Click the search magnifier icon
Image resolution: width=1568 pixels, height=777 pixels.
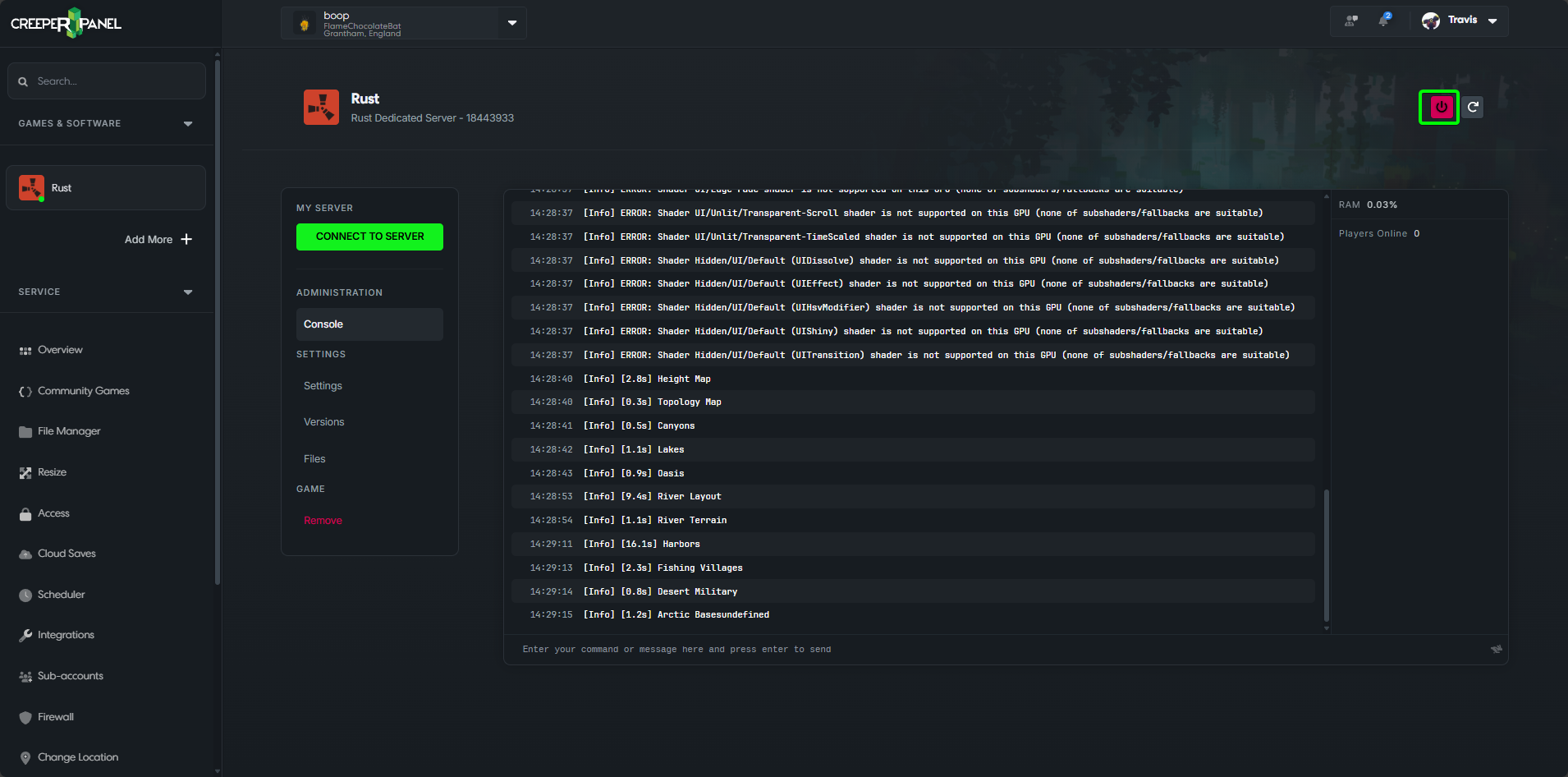[23, 81]
